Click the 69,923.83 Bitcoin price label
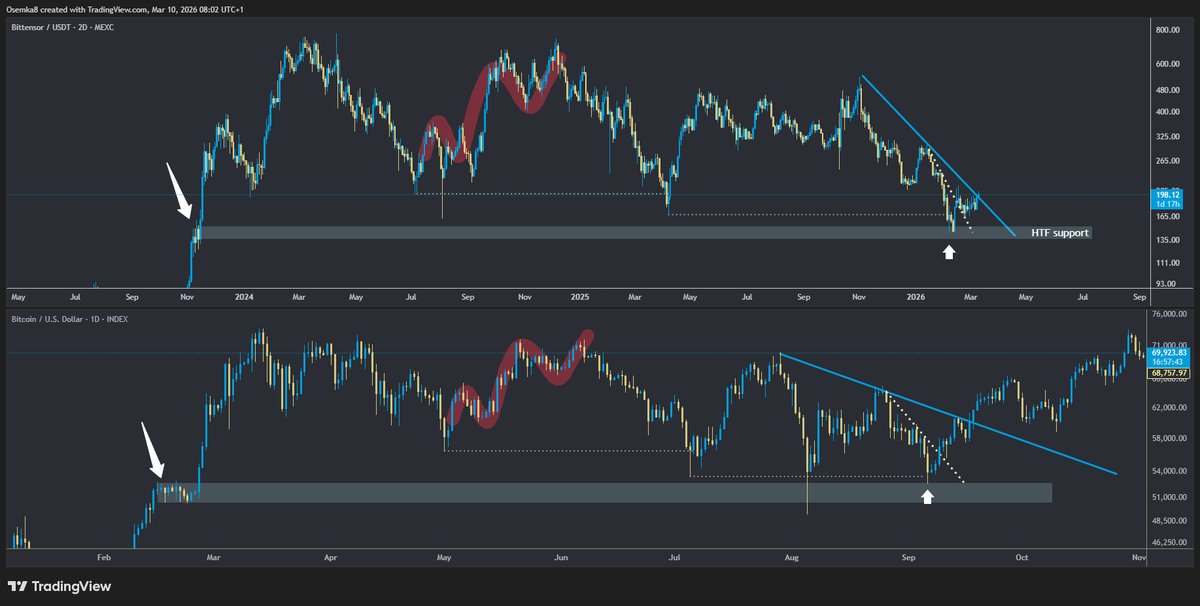This screenshot has height=606, width=1200. coord(1168,352)
